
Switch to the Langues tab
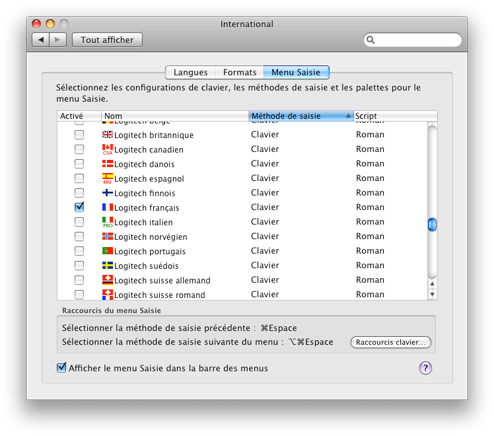[190, 72]
